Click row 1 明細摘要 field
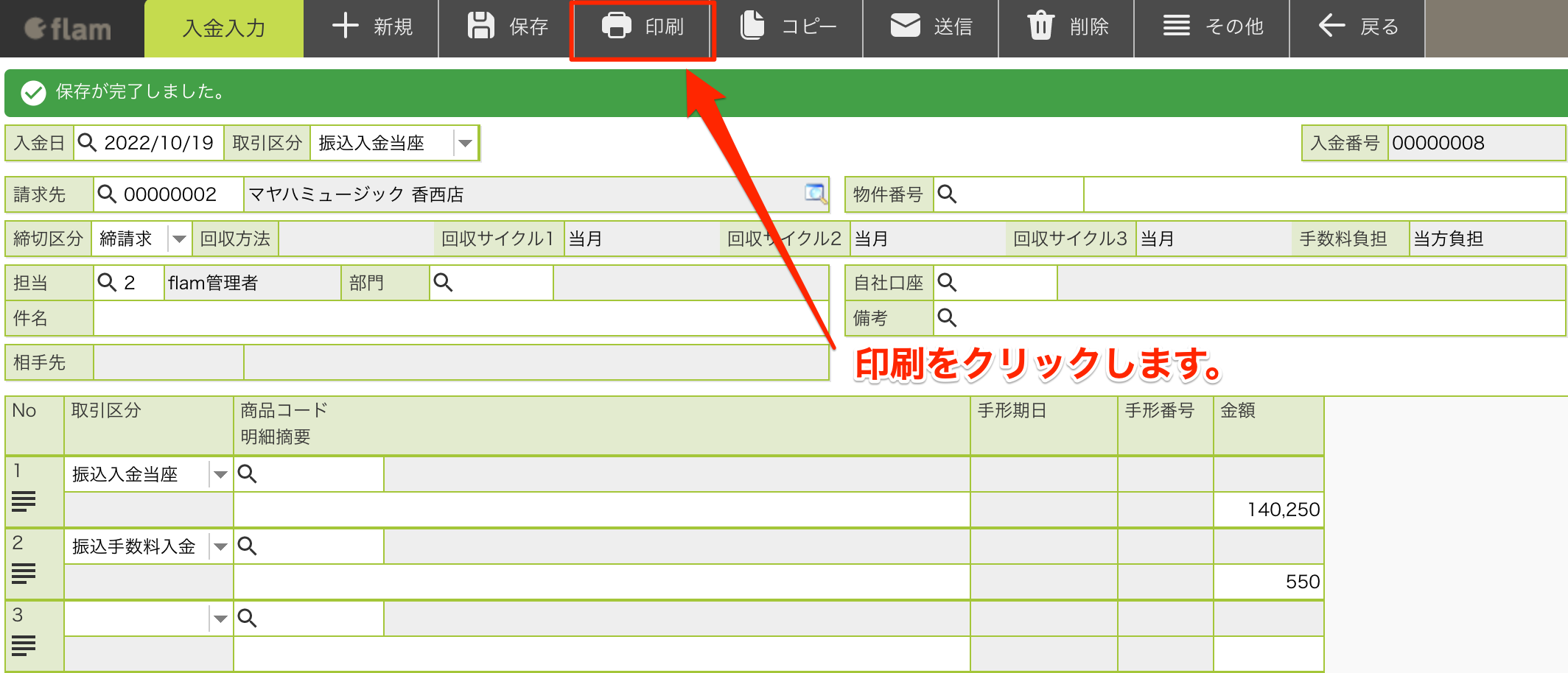Viewport: 1568px width, 673px height. (601, 510)
